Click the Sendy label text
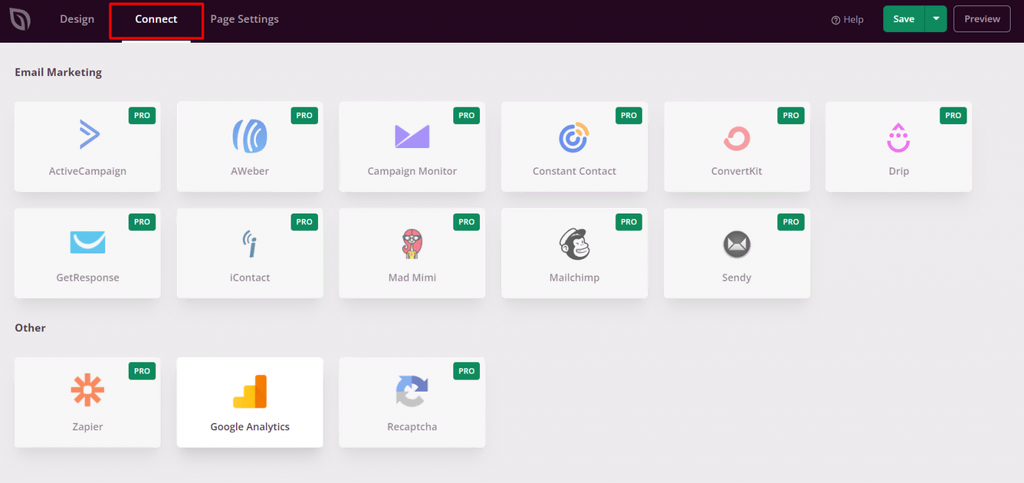The image size is (1024, 483). point(737,277)
